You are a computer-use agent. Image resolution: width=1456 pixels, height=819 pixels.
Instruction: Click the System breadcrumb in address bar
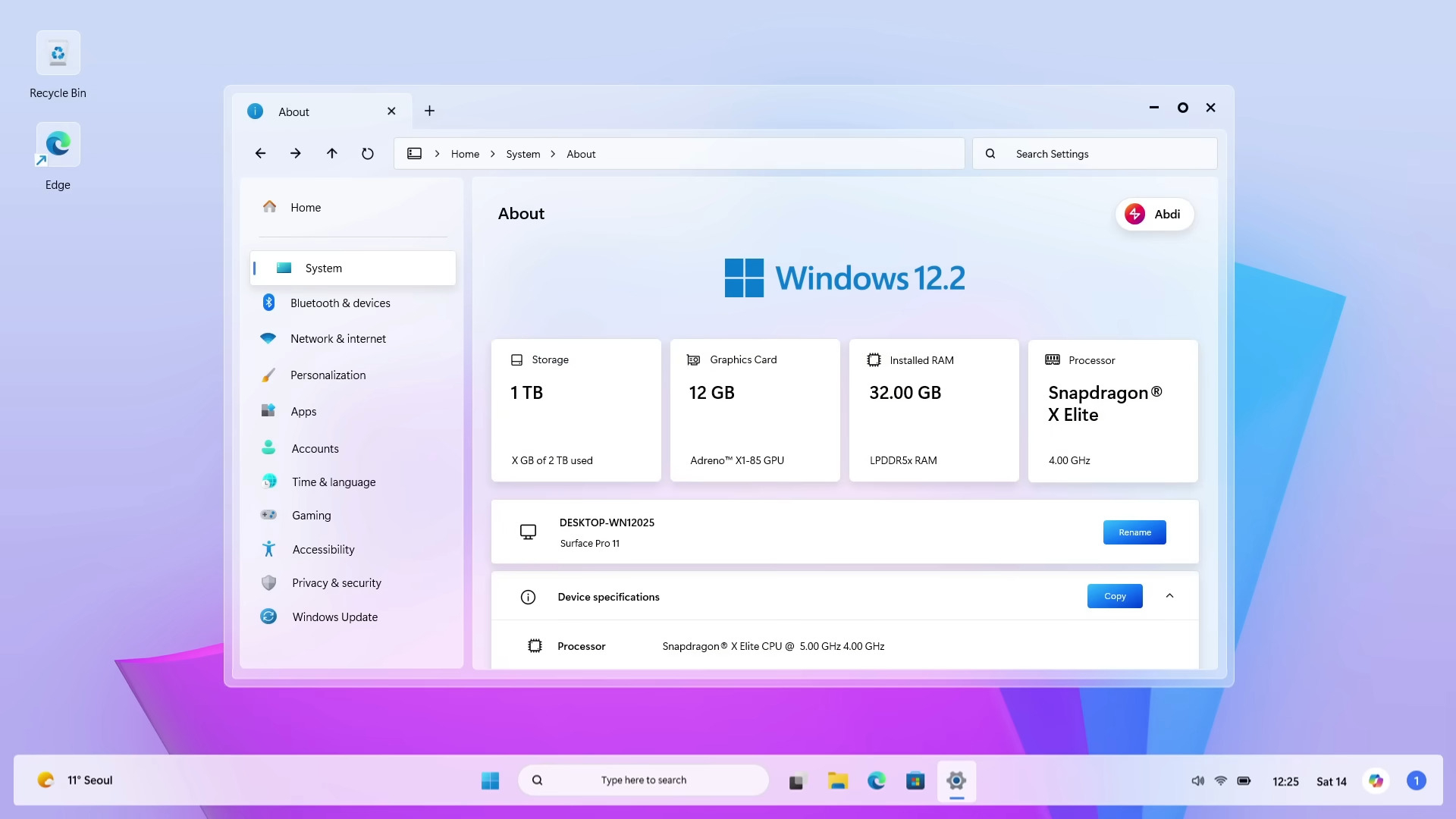pyautogui.click(x=522, y=154)
